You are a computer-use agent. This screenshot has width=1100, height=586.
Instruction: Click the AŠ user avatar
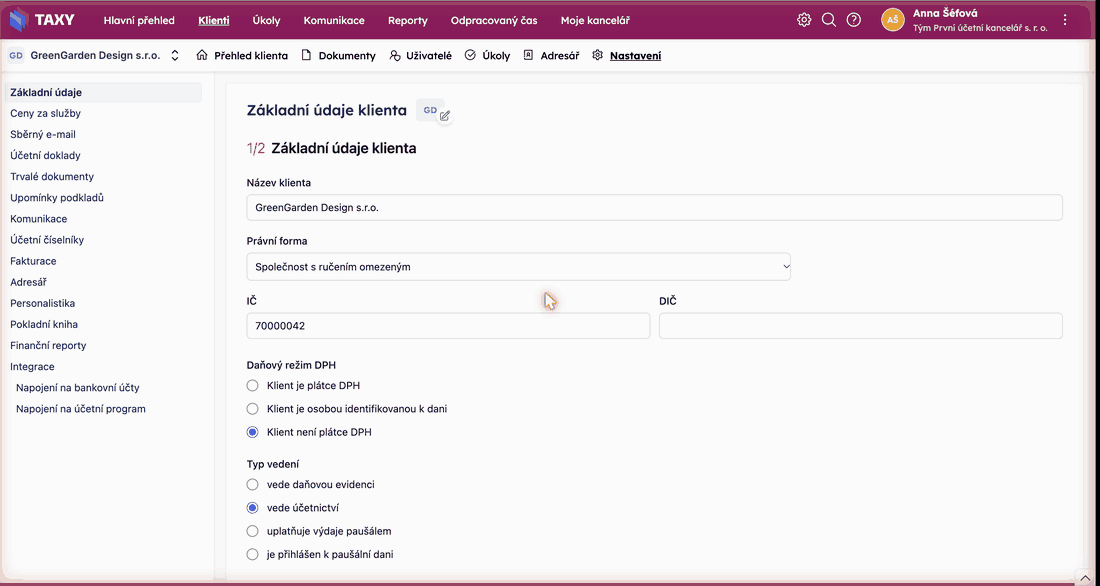tap(892, 20)
